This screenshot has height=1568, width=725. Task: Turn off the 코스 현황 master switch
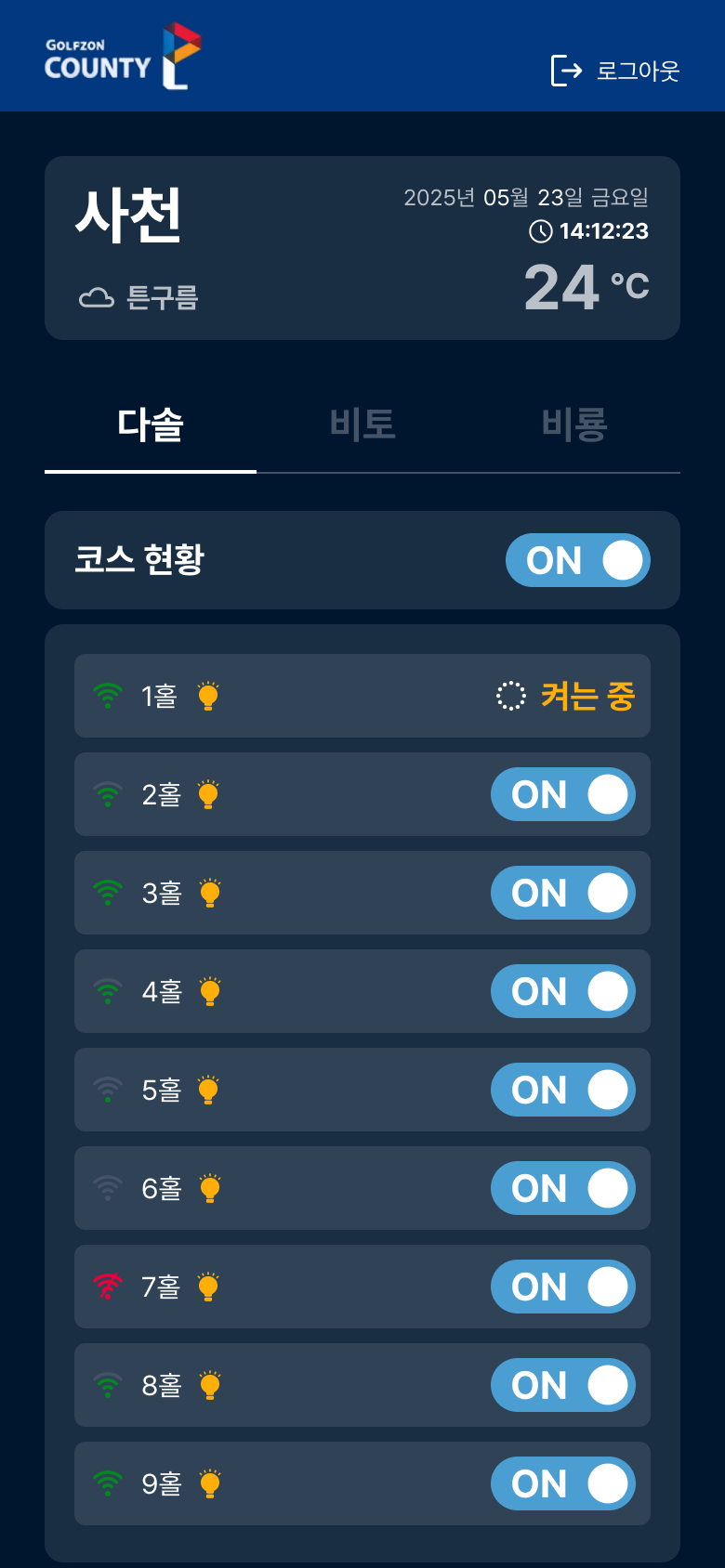pyautogui.click(x=577, y=560)
